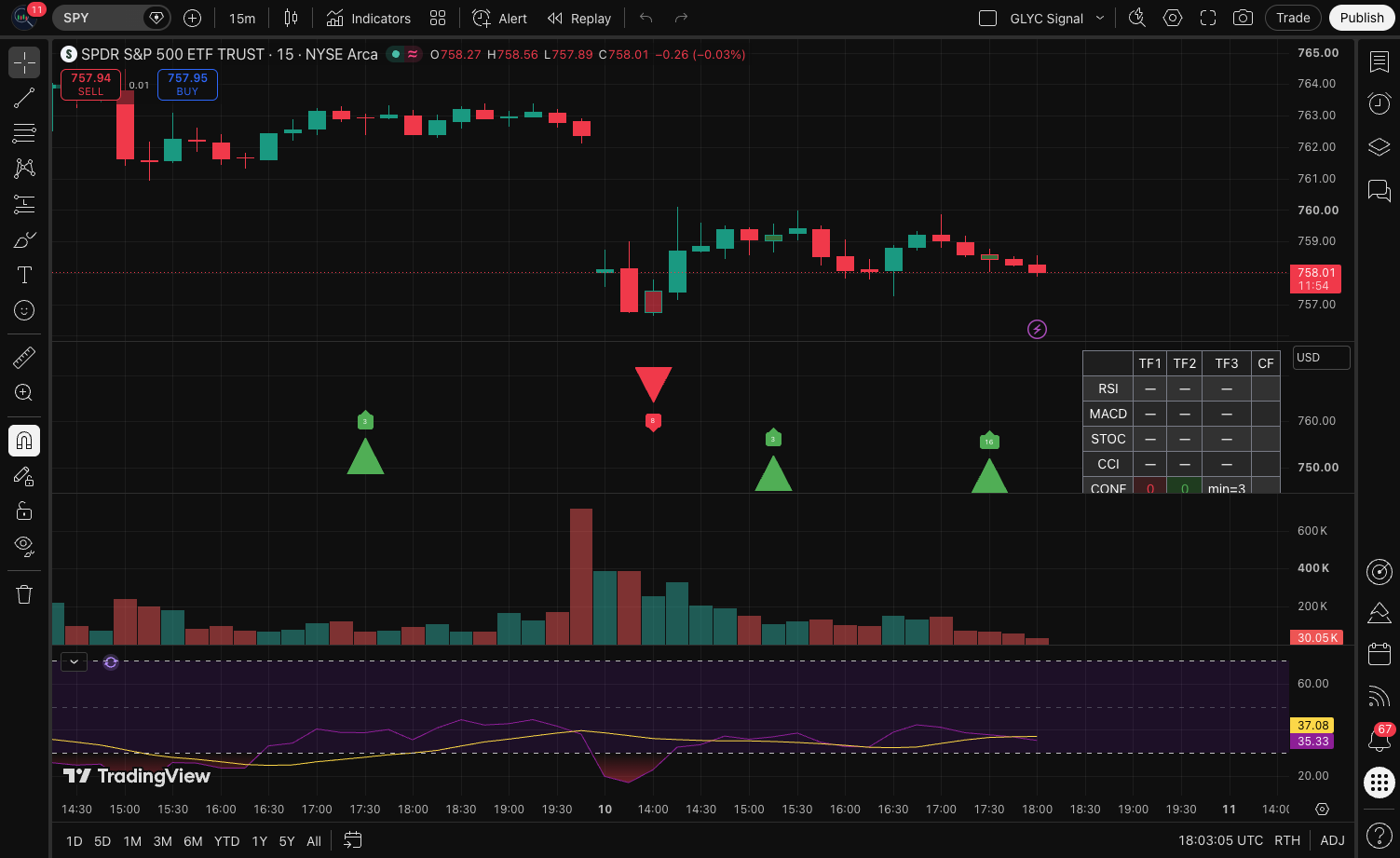Open the forecasting and measurement tools

[x=24, y=204]
